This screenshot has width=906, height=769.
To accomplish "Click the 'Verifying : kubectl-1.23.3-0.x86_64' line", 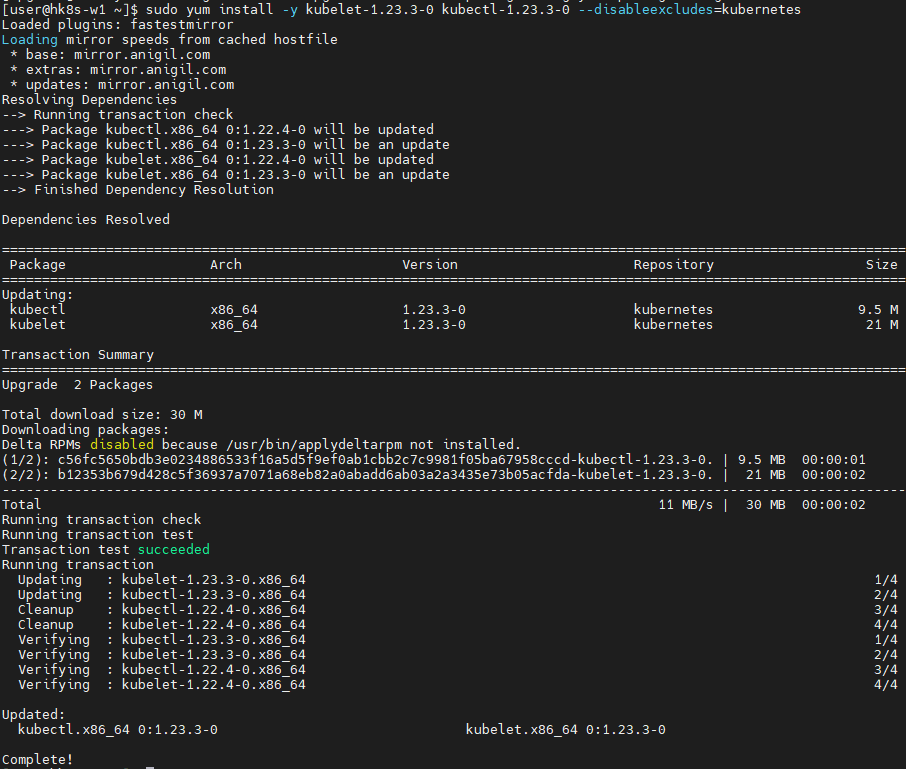I will pyautogui.click(x=162, y=640).
